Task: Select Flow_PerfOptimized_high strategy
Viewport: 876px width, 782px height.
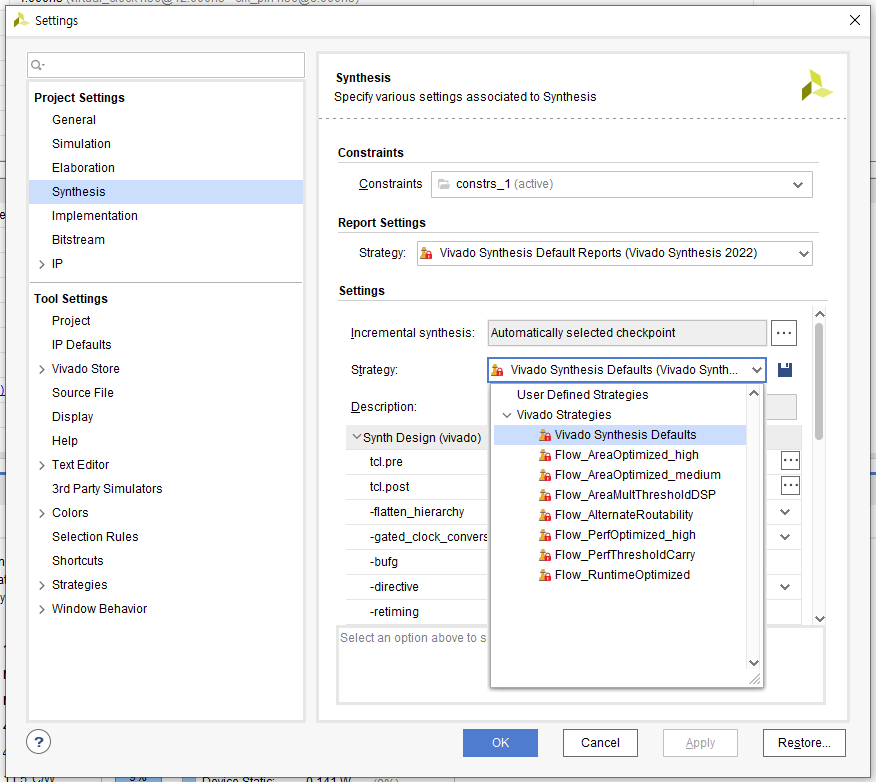Action: pyautogui.click(x=620, y=535)
